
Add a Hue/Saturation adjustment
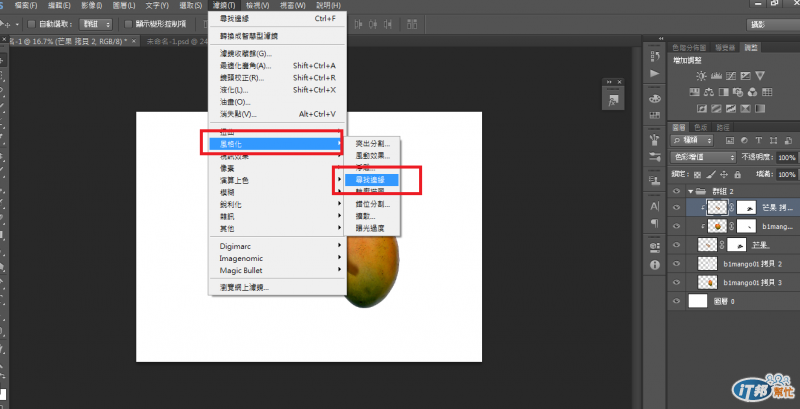694,92
